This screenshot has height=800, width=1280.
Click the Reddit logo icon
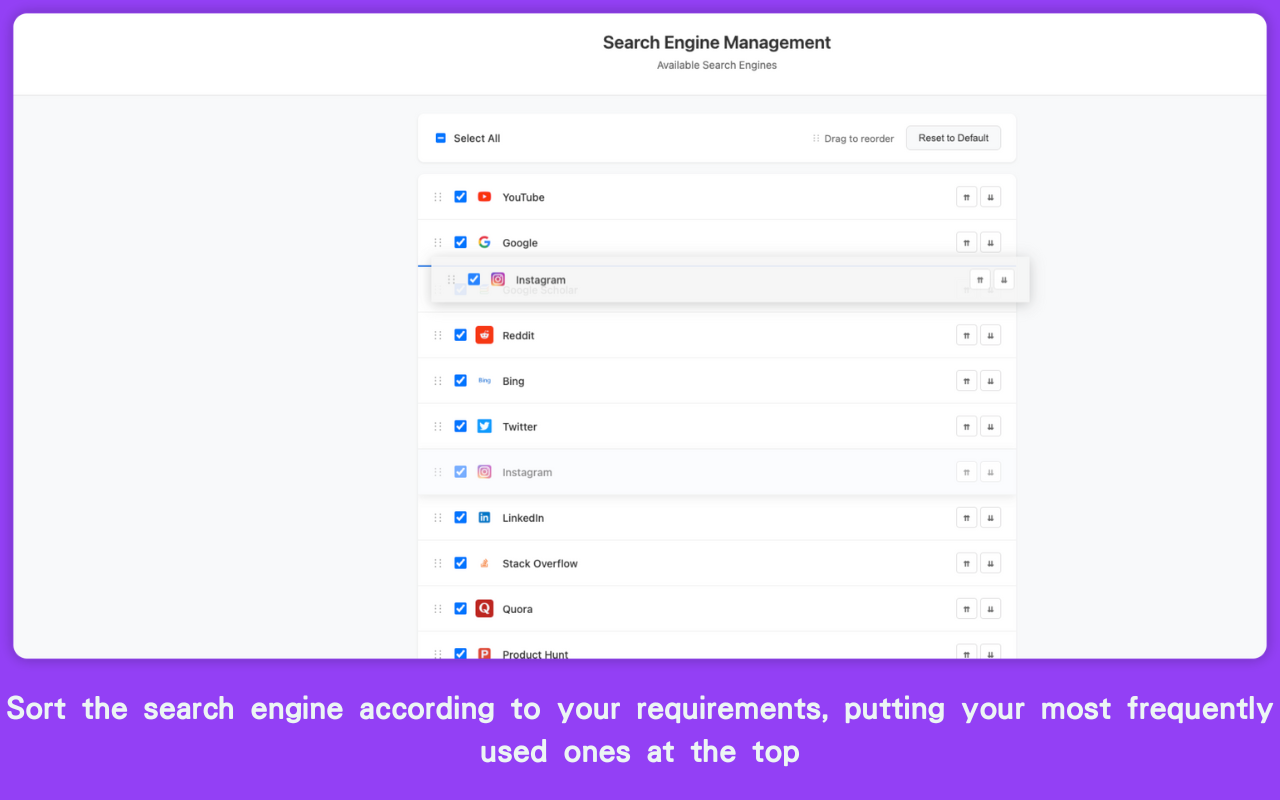click(484, 335)
